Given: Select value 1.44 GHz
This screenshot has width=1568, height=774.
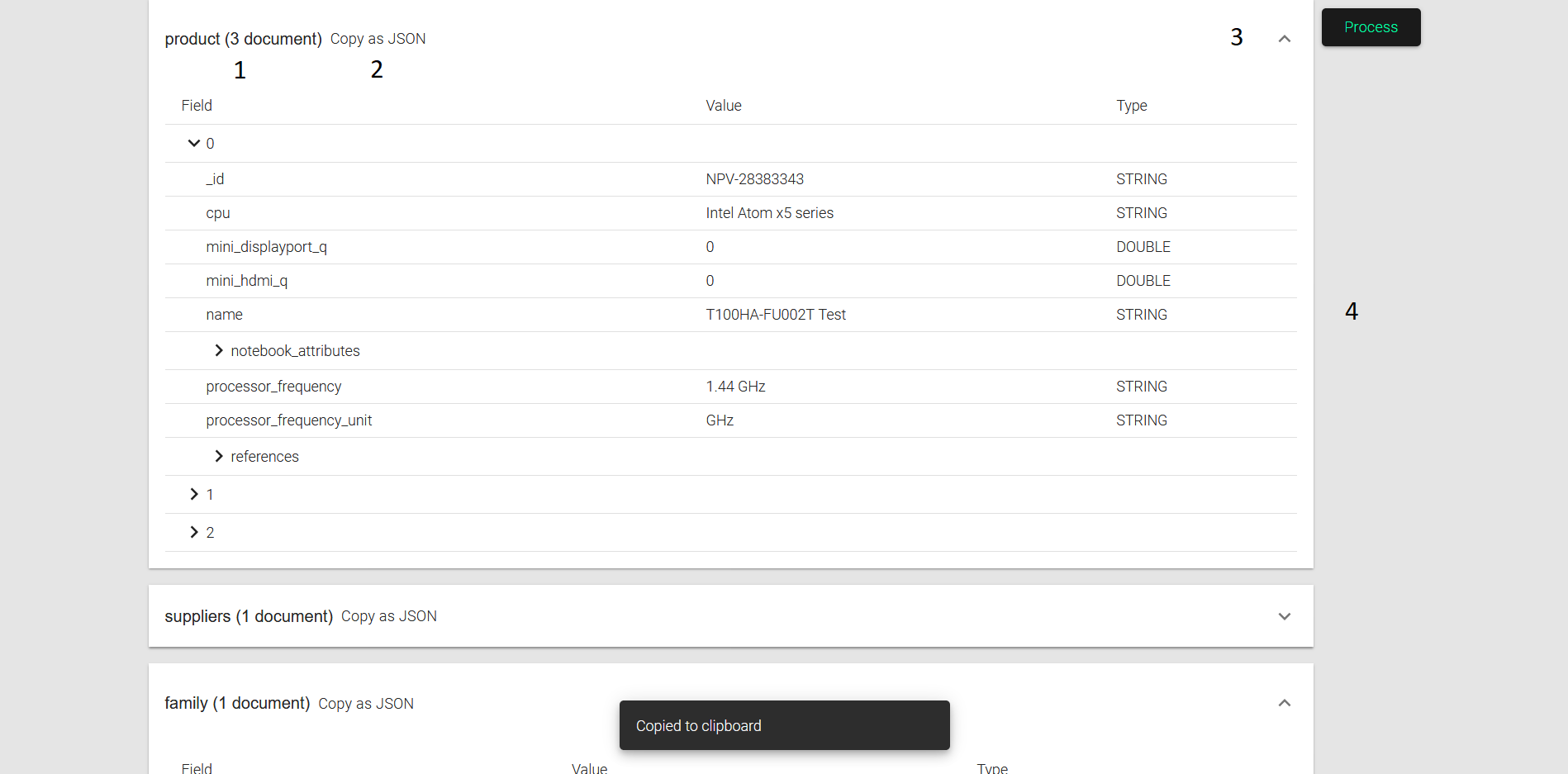Looking at the screenshot, I should pos(735,387).
